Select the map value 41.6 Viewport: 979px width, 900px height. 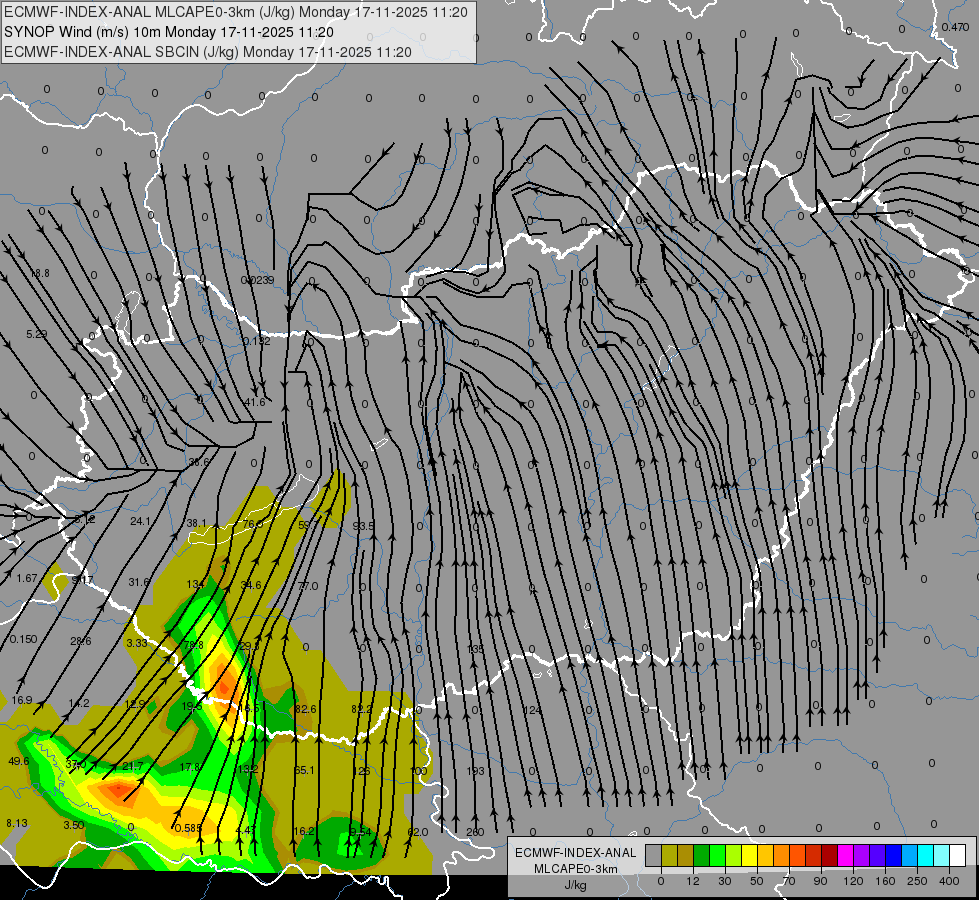pyautogui.click(x=255, y=402)
